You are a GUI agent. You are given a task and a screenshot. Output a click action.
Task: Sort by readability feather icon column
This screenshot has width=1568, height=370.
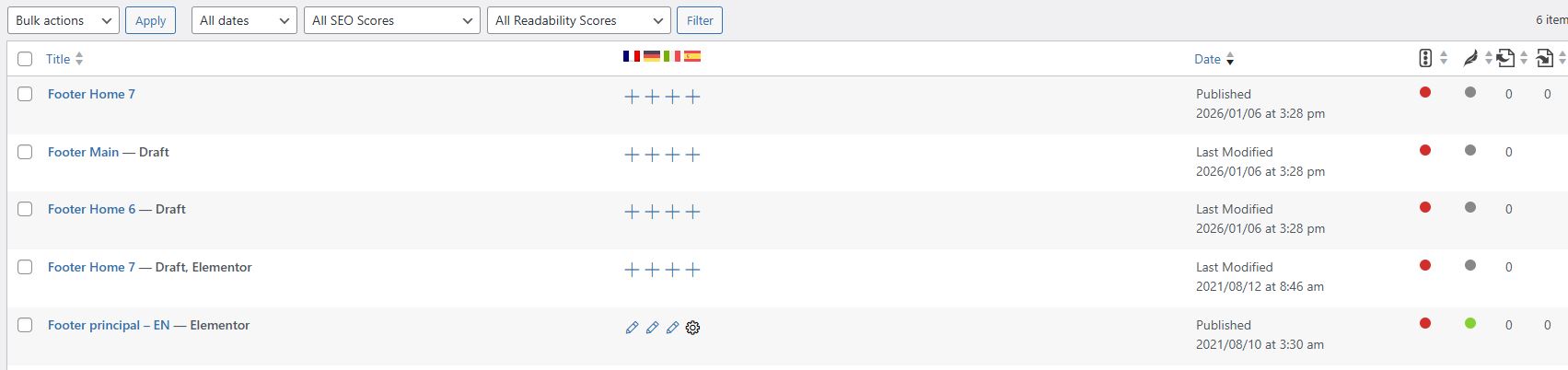tap(1470, 59)
